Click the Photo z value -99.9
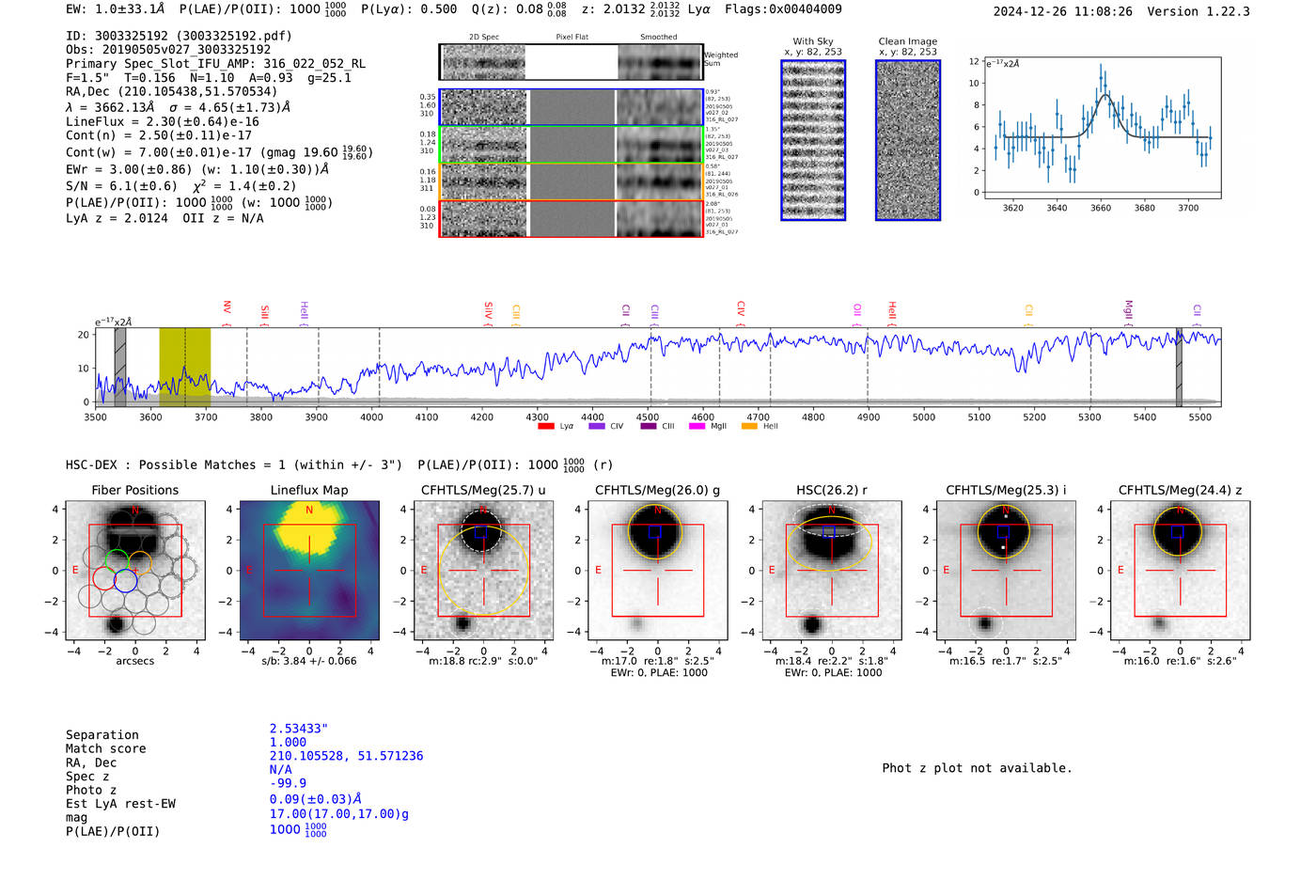The height and width of the screenshot is (896, 1316). point(288,783)
